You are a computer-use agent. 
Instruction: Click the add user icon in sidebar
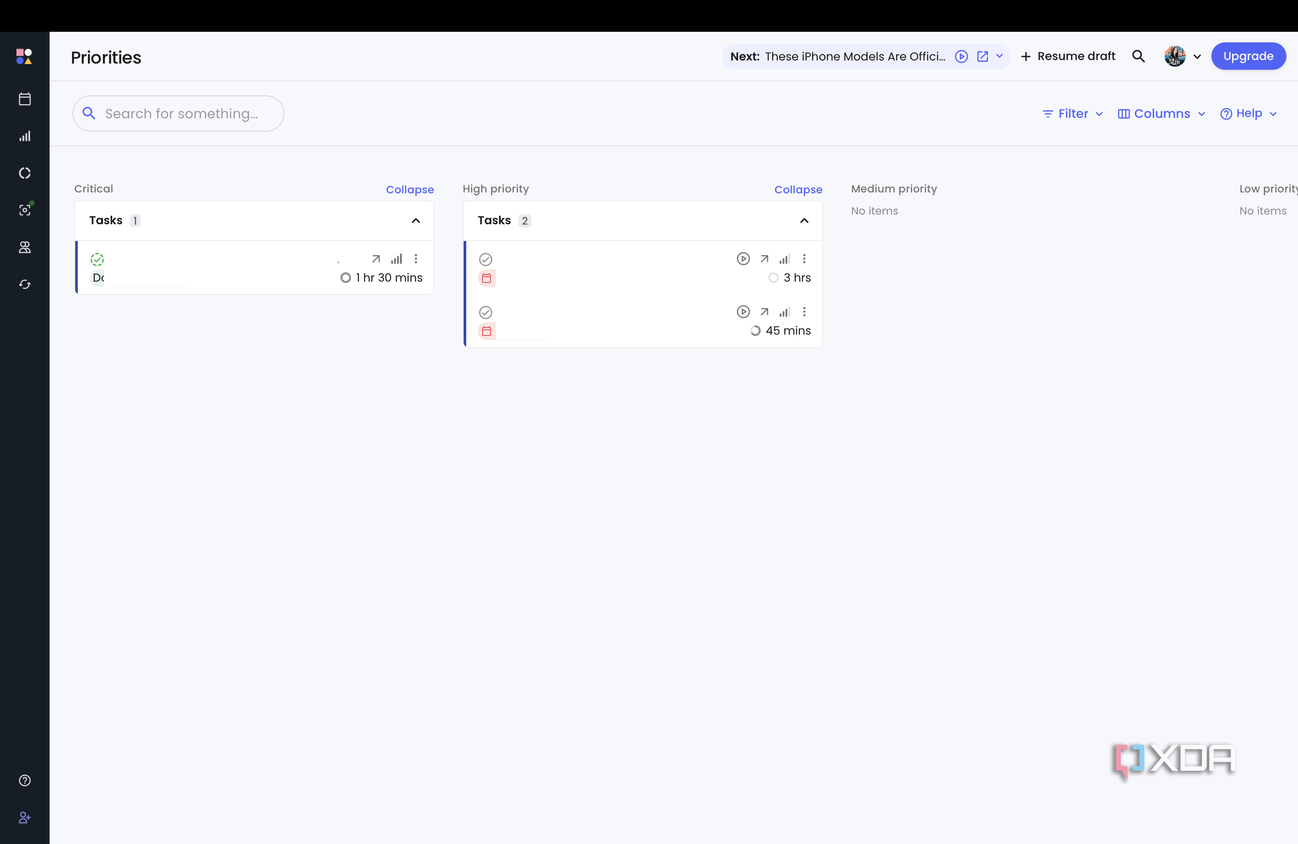click(x=25, y=817)
